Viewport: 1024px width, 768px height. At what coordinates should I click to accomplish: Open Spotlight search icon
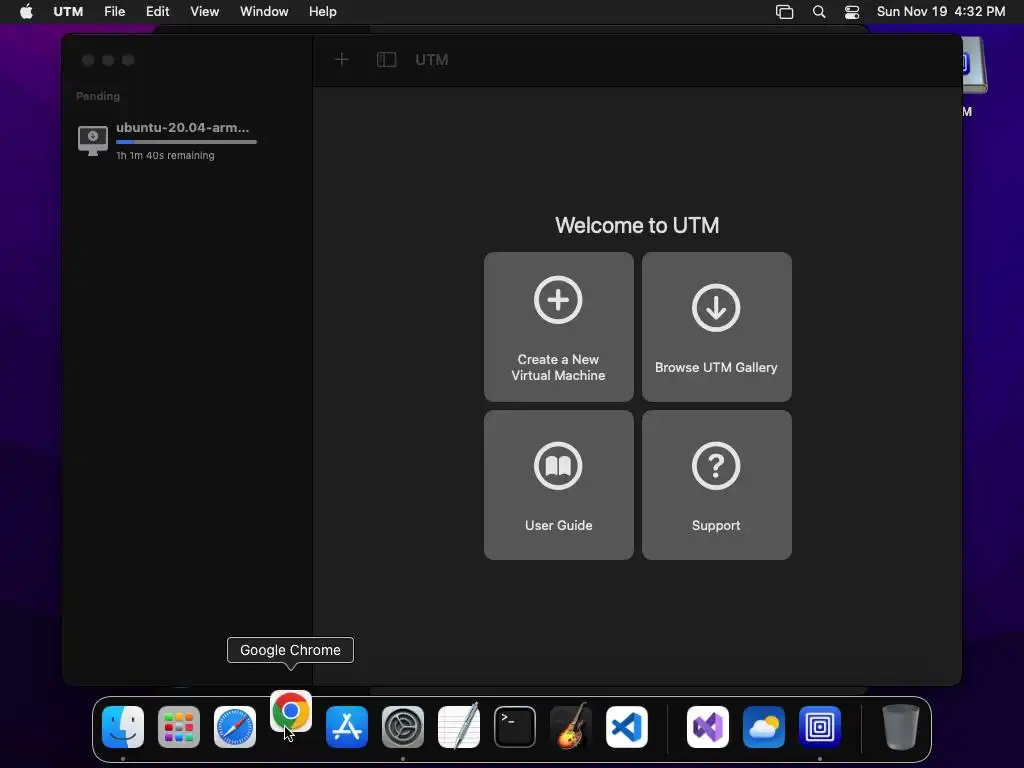[819, 12]
